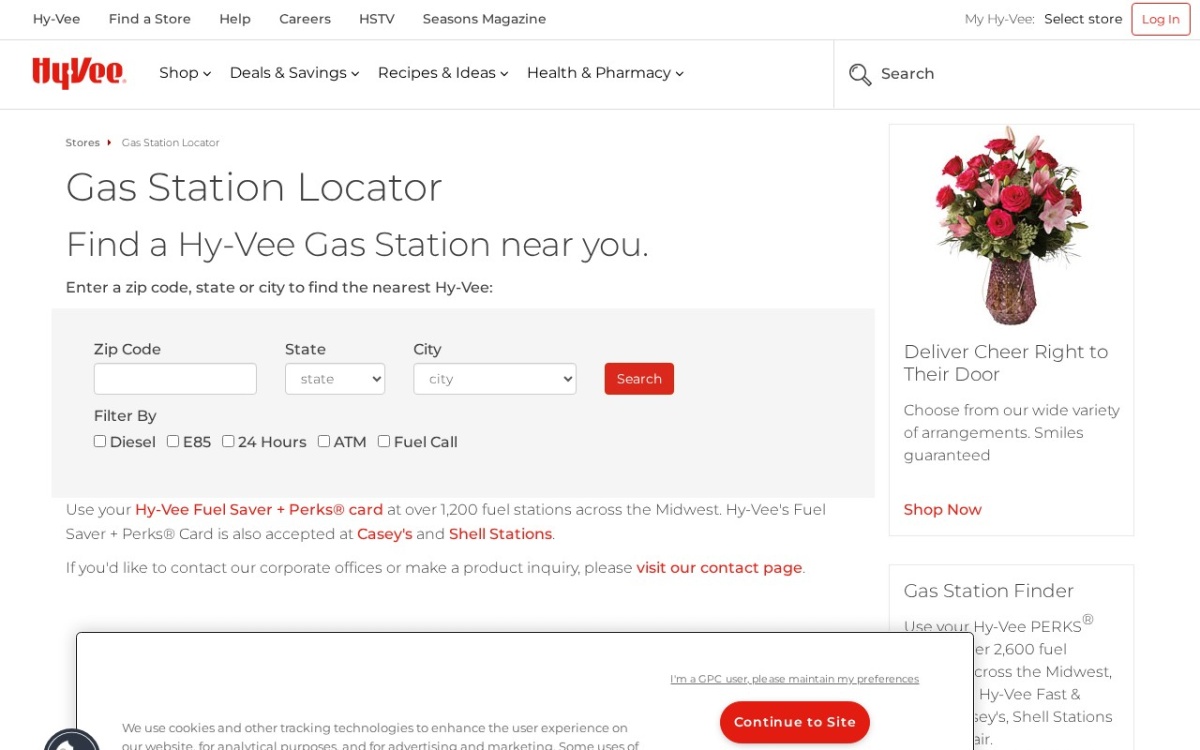Open Hy-Vee top navigation link
The height and width of the screenshot is (750, 1200).
(x=56, y=19)
